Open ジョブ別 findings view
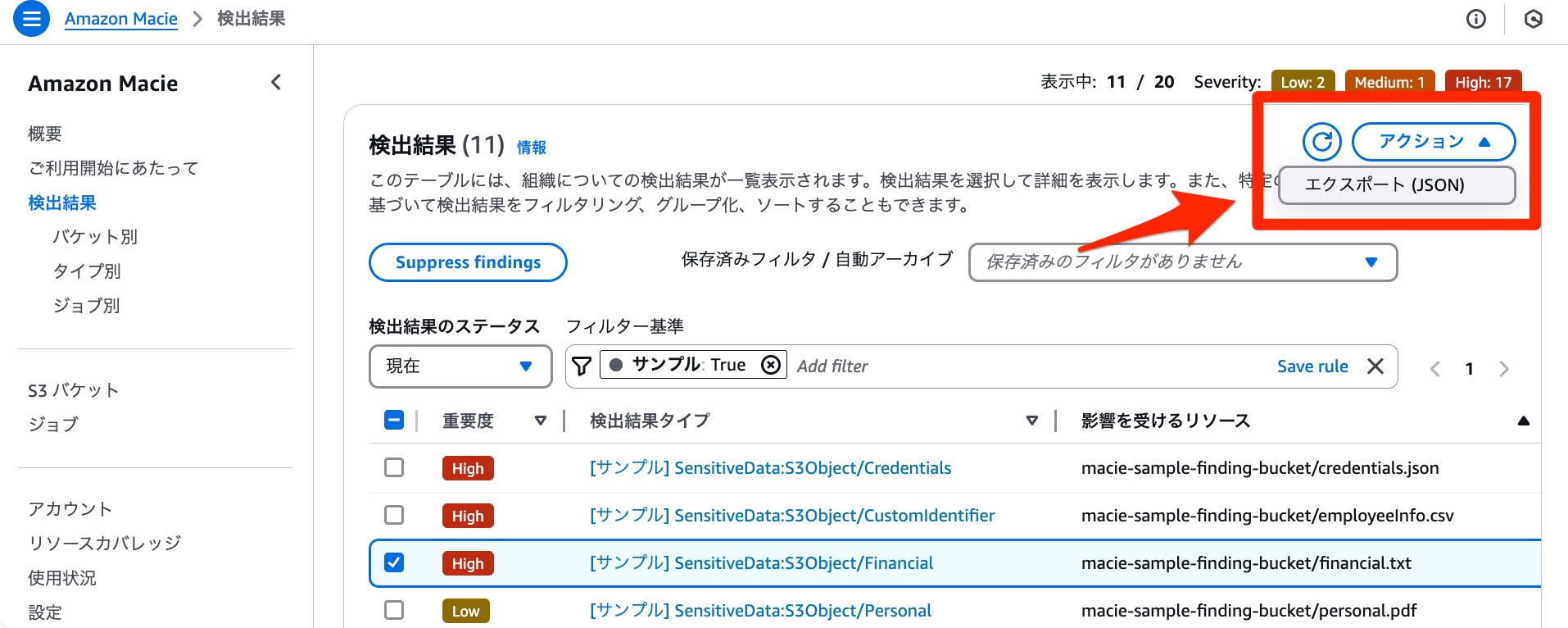This screenshot has height=628, width=1568. click(87, 306)
